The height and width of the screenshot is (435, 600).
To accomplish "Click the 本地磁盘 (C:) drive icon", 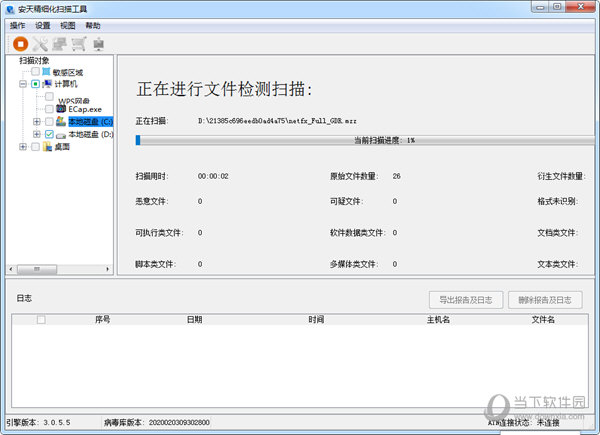I will [x=61, y=121].
